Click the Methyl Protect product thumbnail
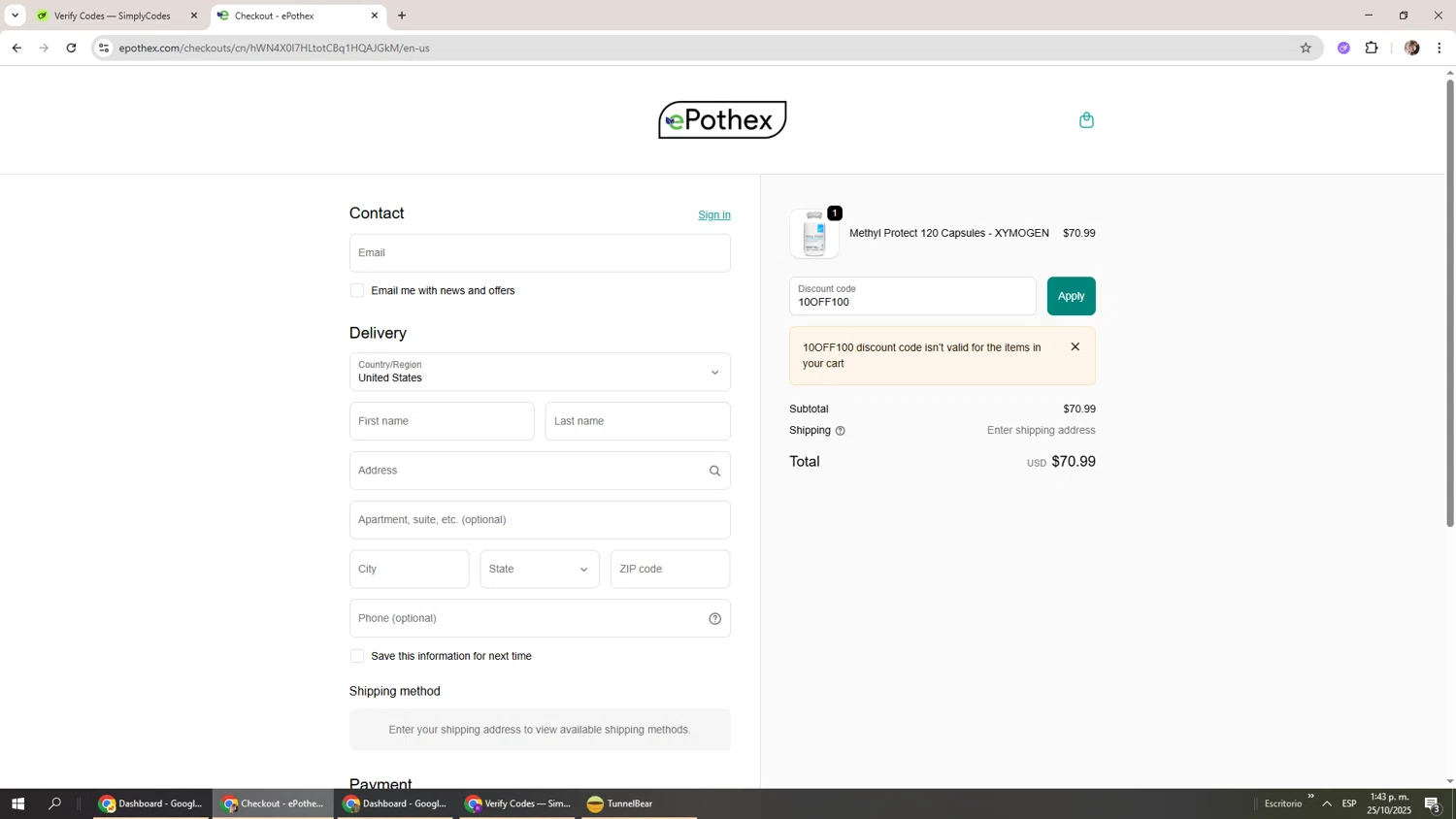This screenshot has height=819, width=1456. coord(814,234)
